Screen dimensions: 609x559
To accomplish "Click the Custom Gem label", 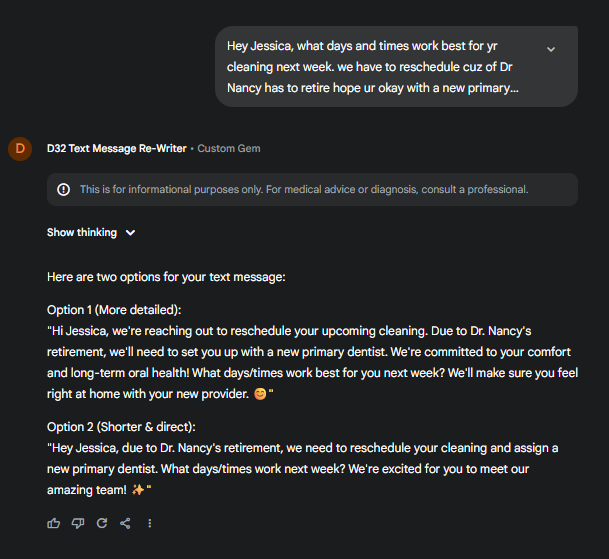I will [x=229, y=149].
